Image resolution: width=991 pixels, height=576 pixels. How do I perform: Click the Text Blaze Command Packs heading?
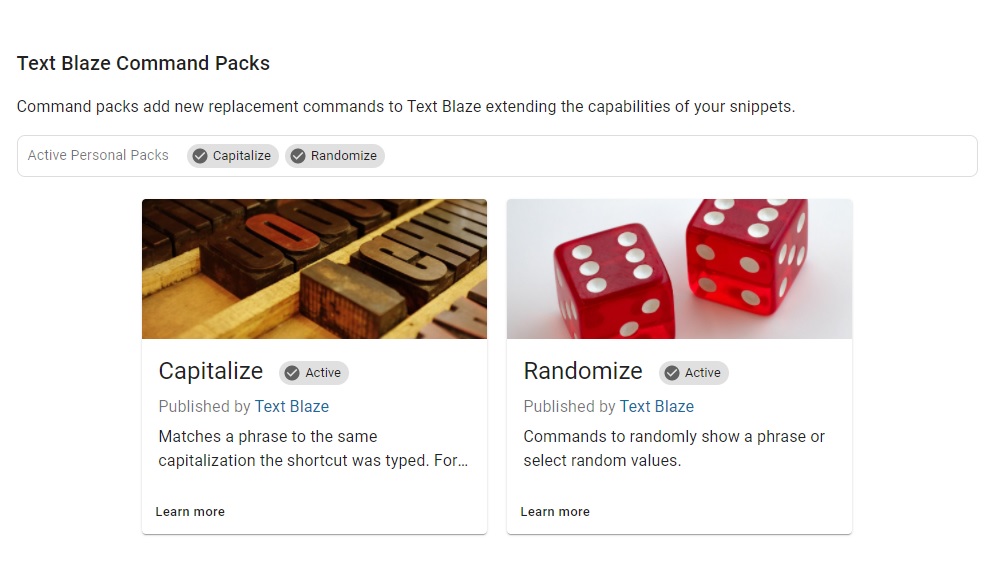click(x=144, y=63)
